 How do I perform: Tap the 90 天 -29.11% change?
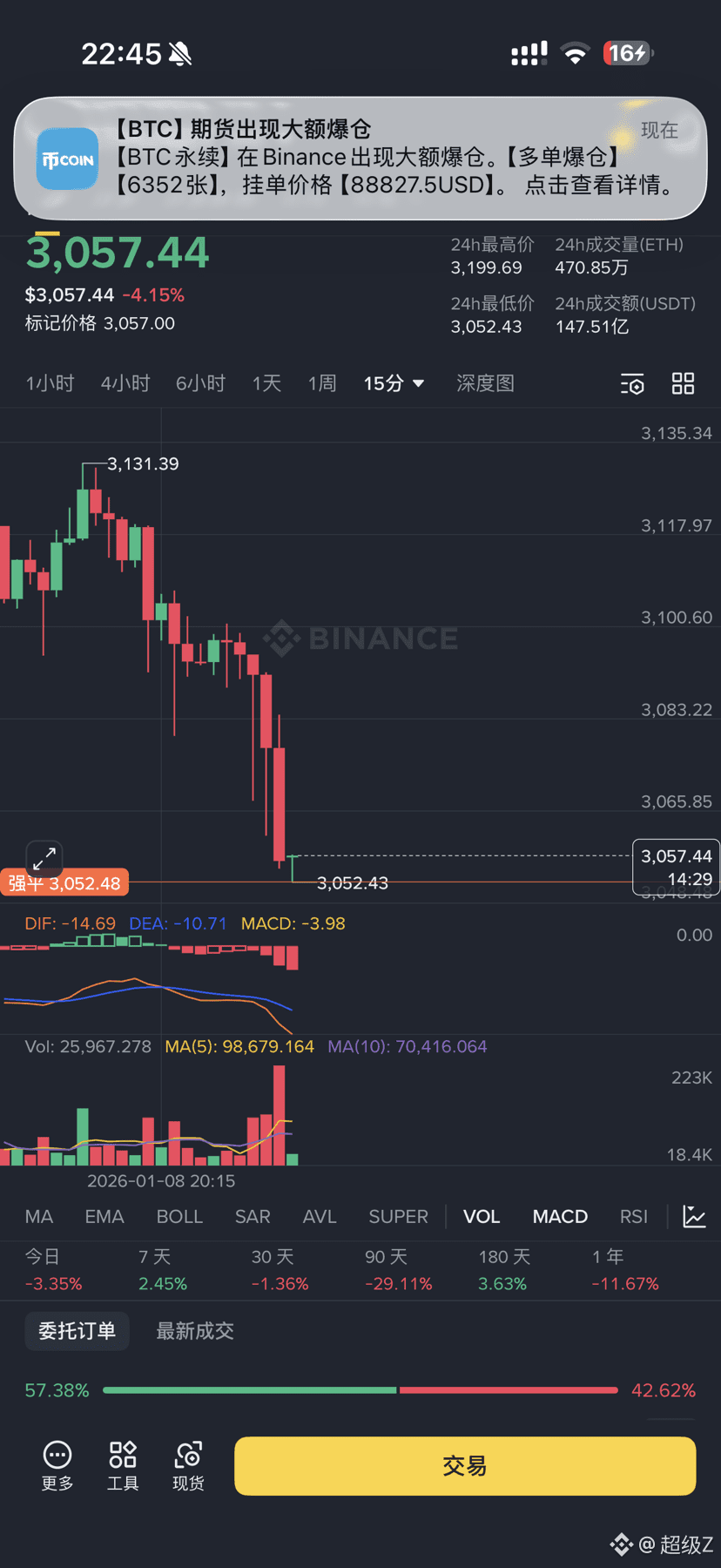coord(398,1270)
